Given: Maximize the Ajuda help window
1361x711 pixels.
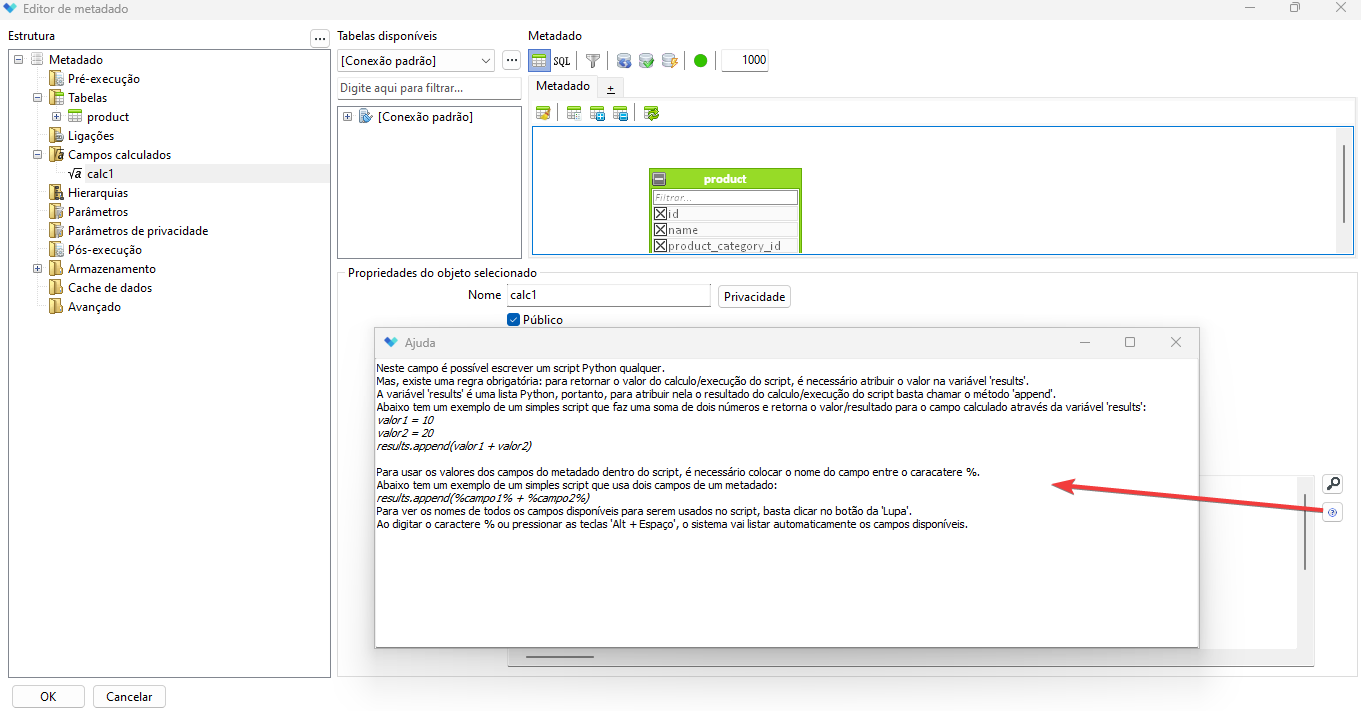Looking at the screenshot, I should click(1130, 342).
